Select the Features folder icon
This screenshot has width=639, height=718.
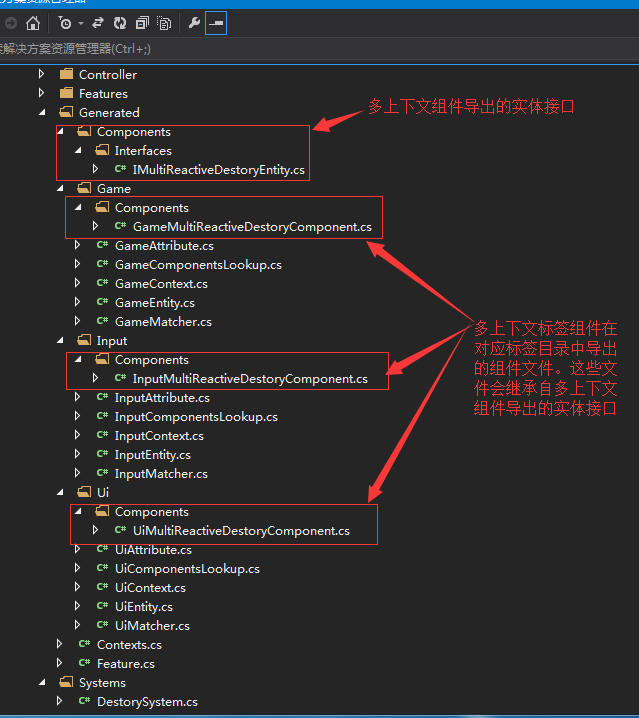coord(66,93)
